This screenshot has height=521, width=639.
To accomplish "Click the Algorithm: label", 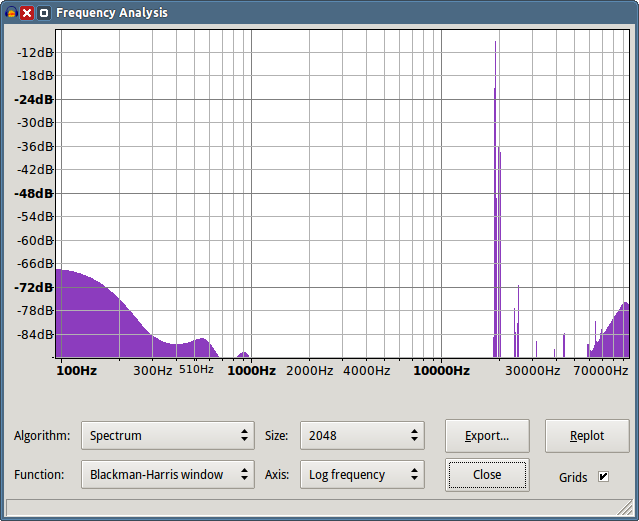I will tap(42, 436).
